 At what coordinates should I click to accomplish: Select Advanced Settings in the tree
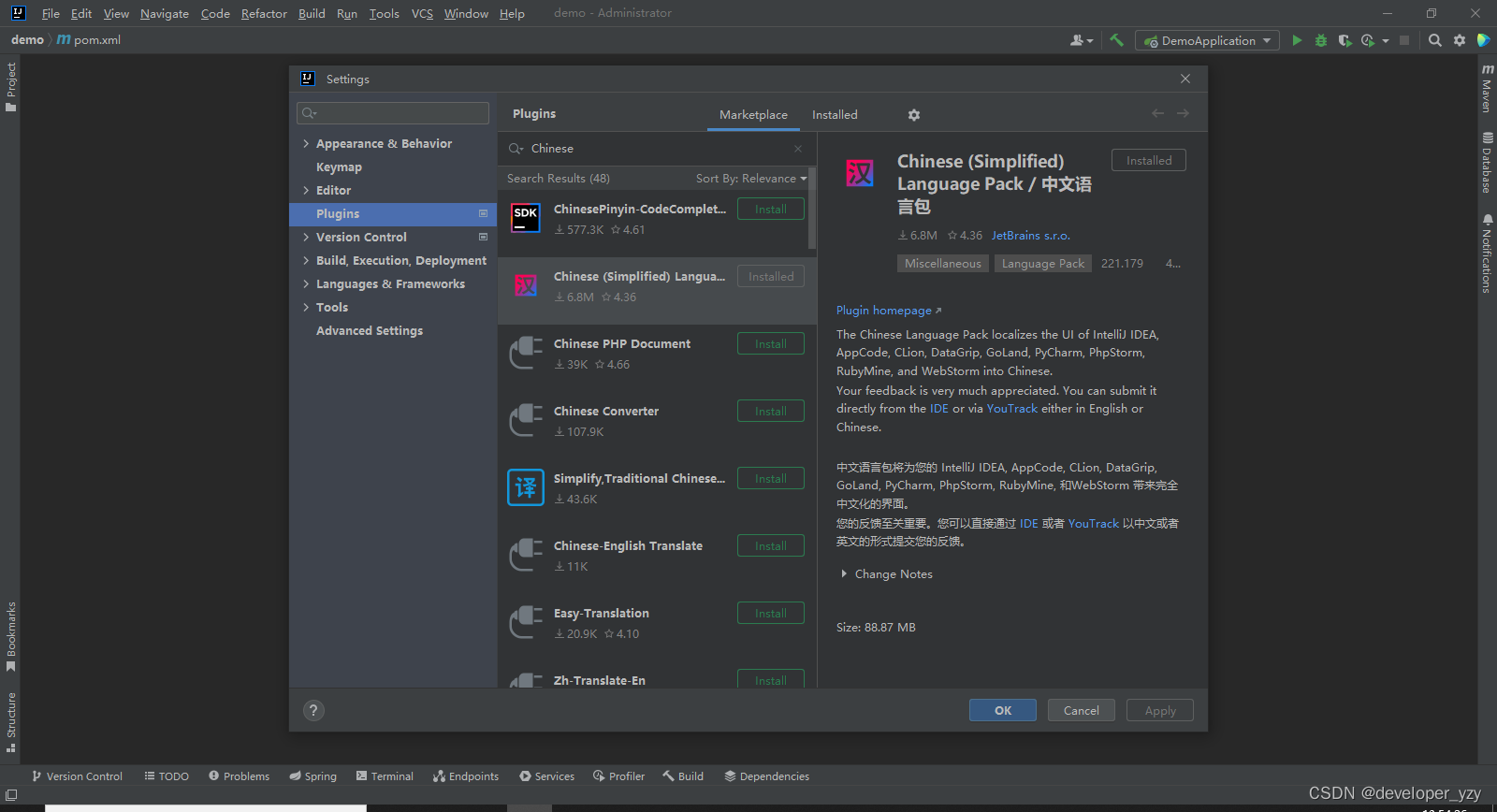click(x=370, y=330)
